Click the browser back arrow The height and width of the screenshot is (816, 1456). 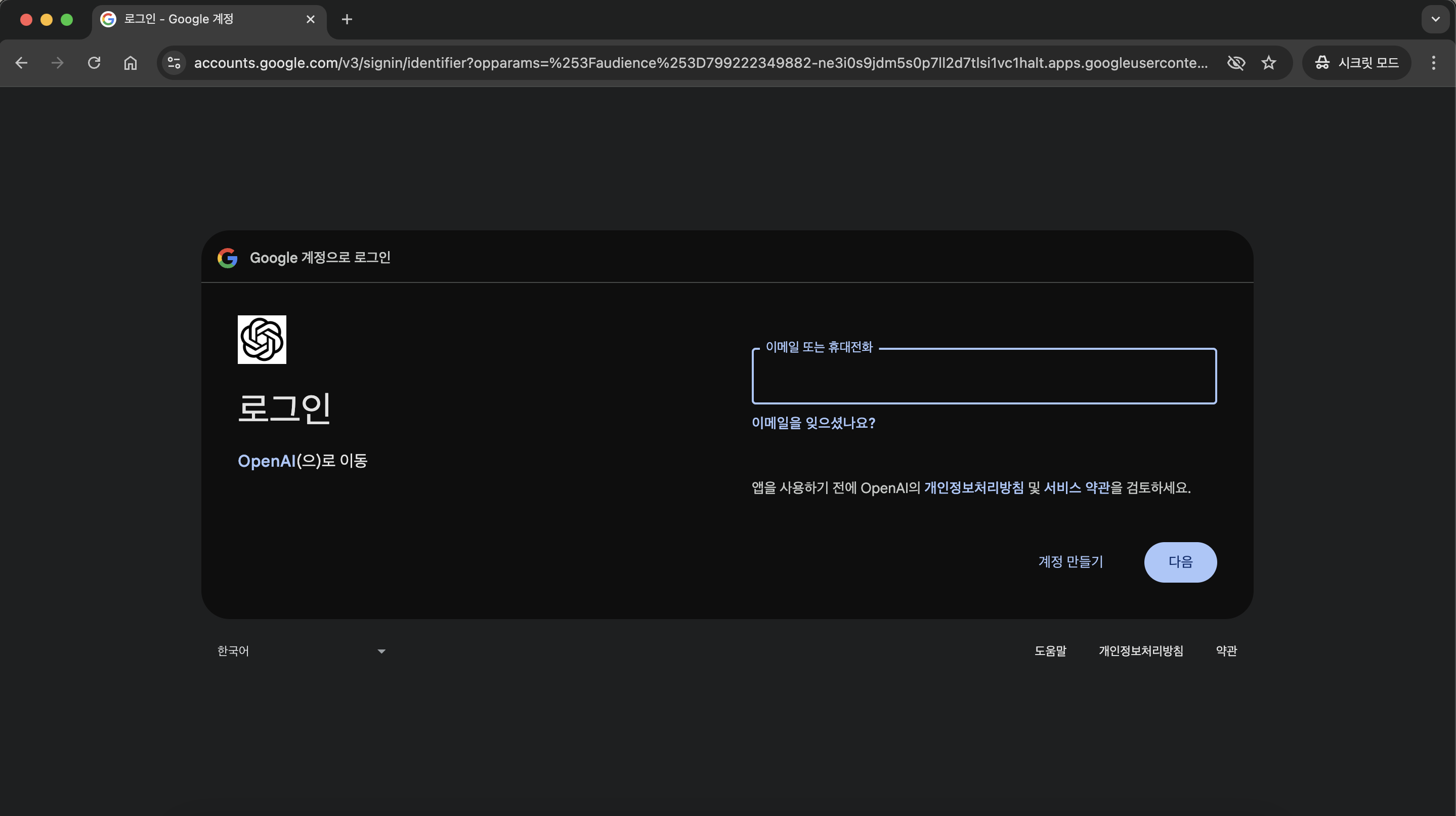click(21, 63)
